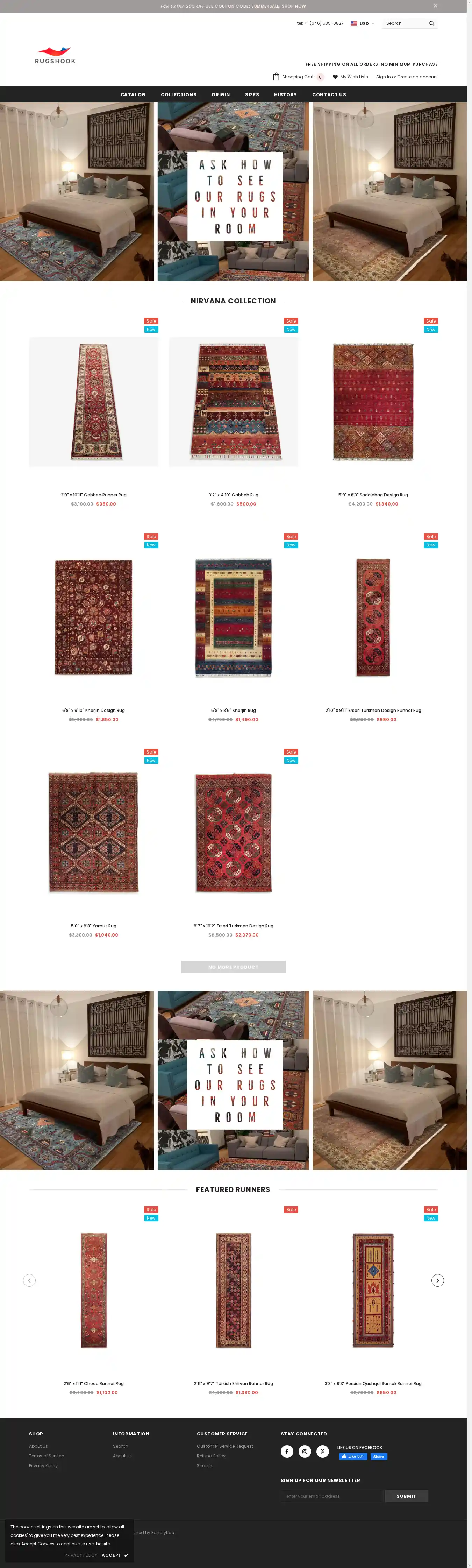472x1568 pixels.
Task: Open the Contact Us menu item
Action: pos(329,94)
